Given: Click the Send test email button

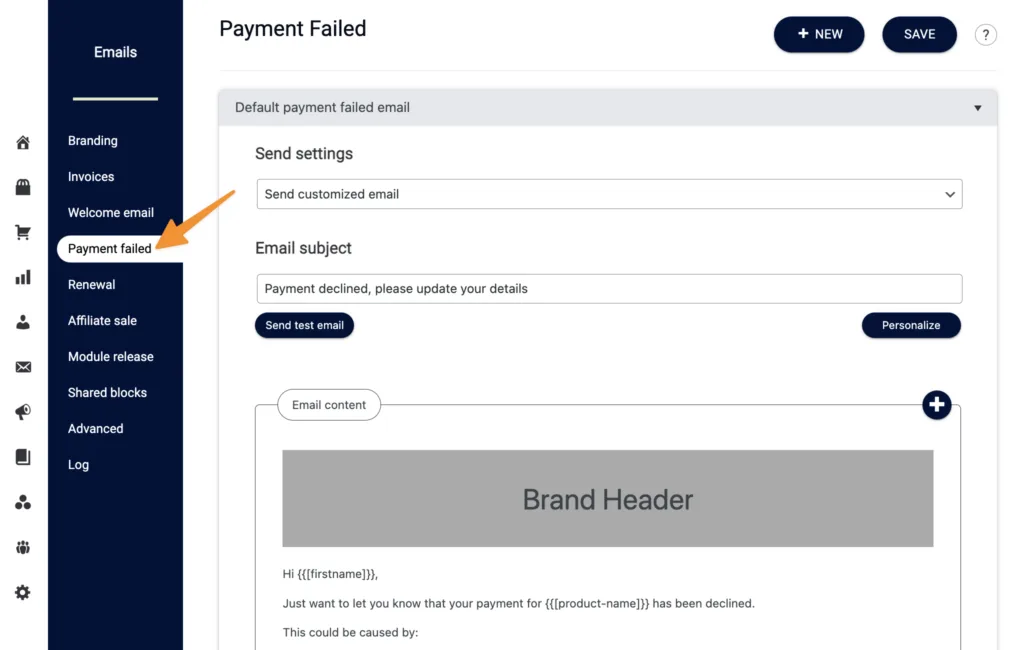Looking at the screenshot, I should 304,325.
